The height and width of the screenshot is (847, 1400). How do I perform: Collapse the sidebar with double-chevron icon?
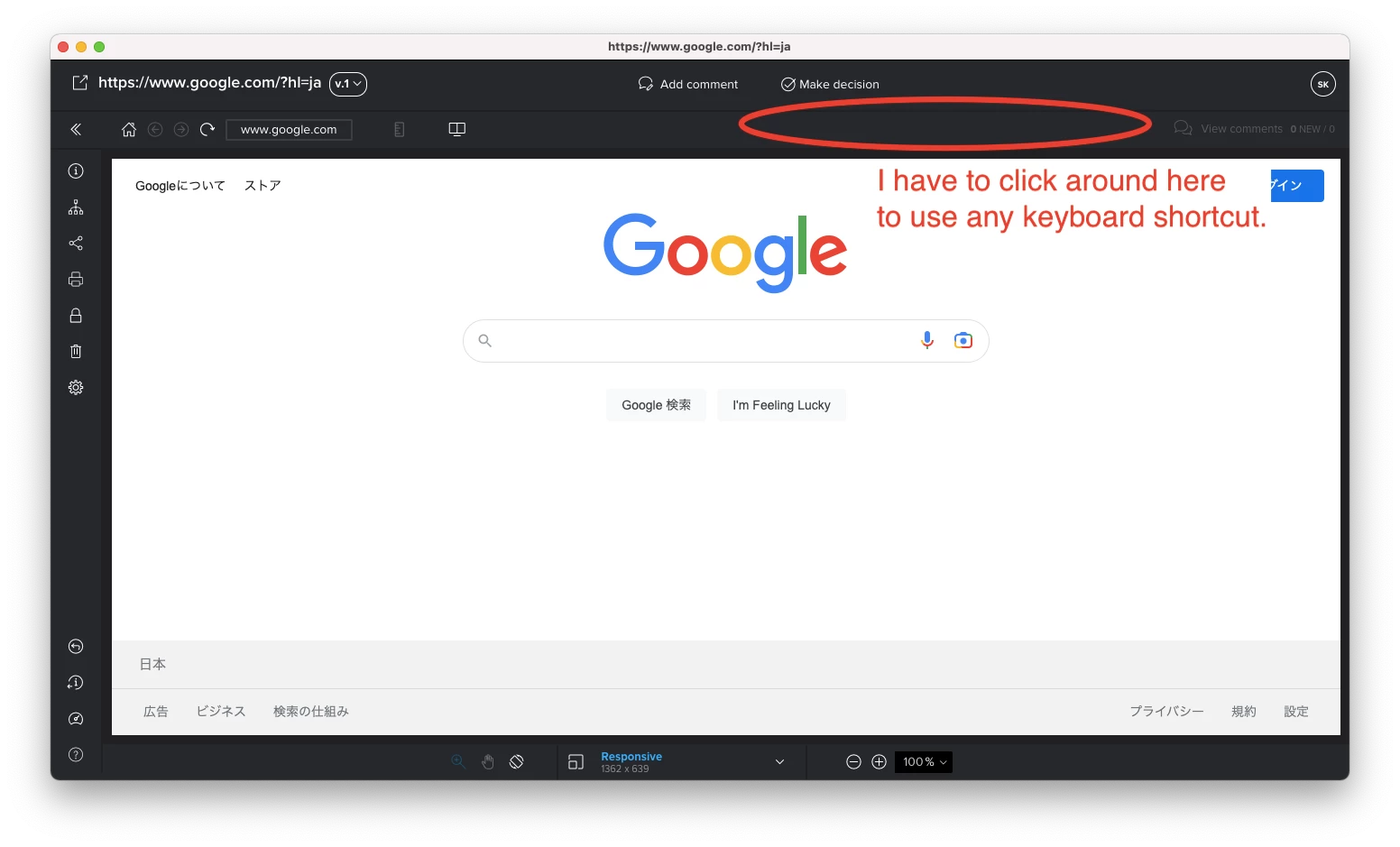point(76,129)
